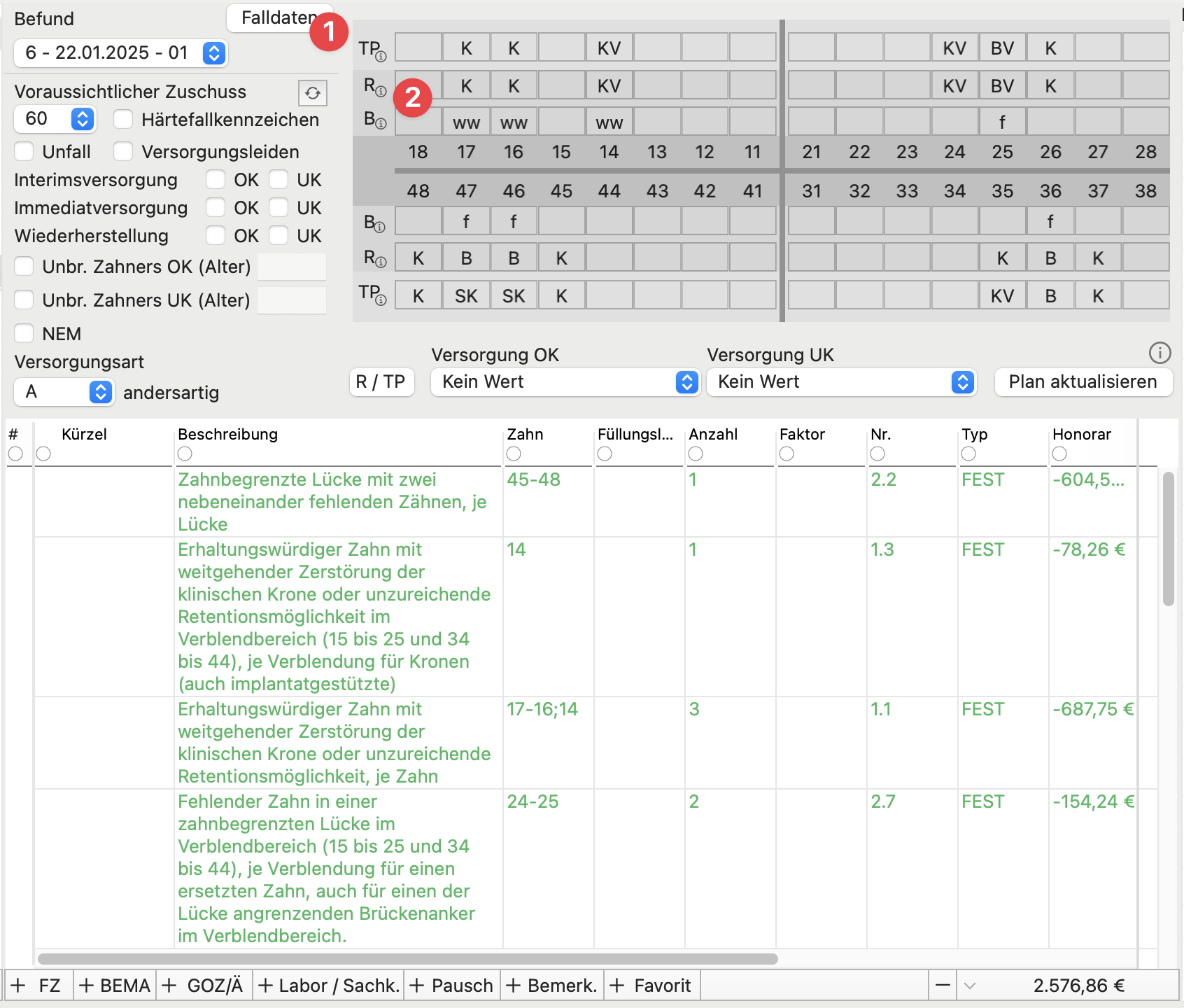The height and width of the screenshot is (1008, 1184).
Task: Check Wiederherstellung OK checkbox
Action: click(216, 235)
